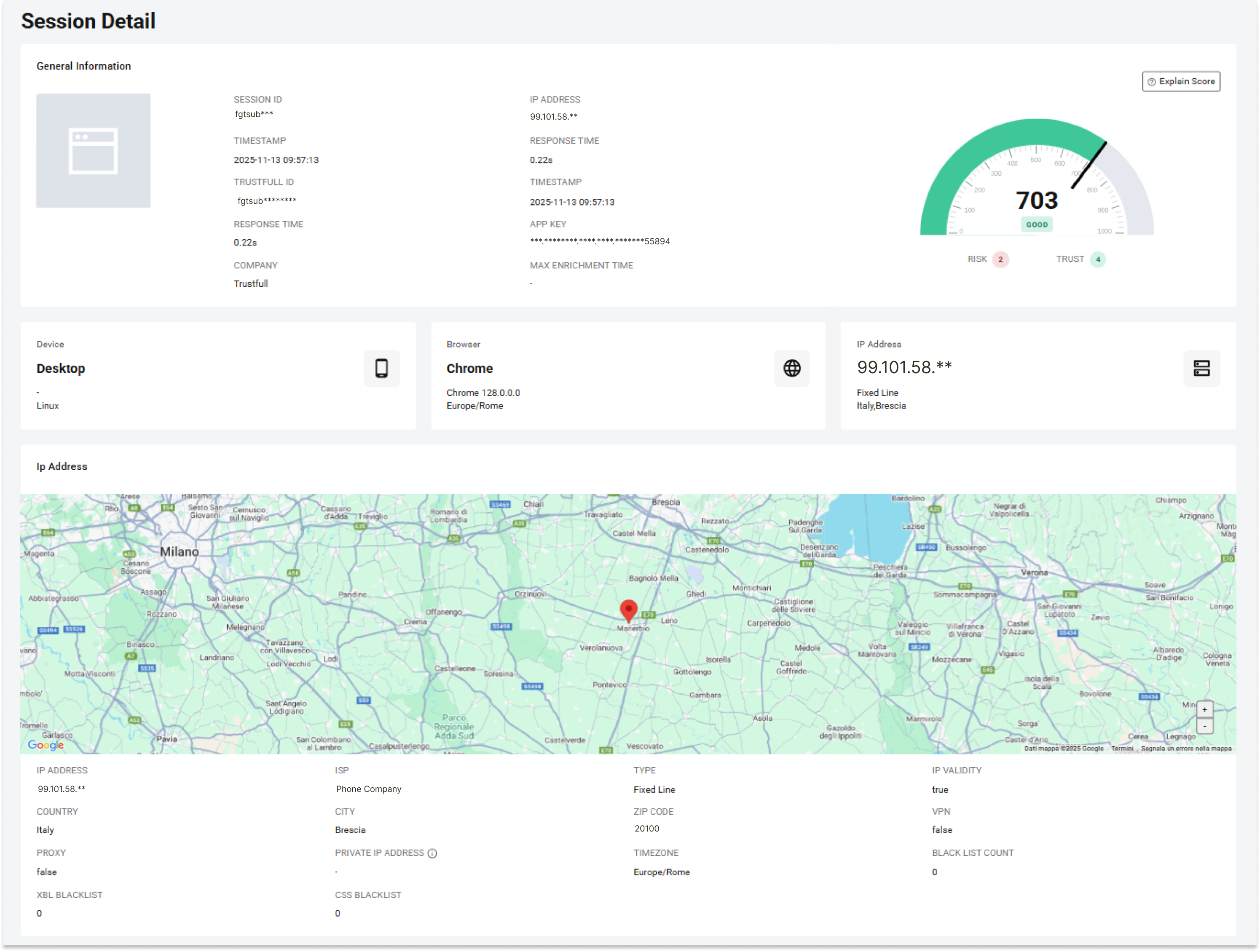Click the Chrome browser card title
This screenshot has width=1260, height=952.
coord(469,369)
